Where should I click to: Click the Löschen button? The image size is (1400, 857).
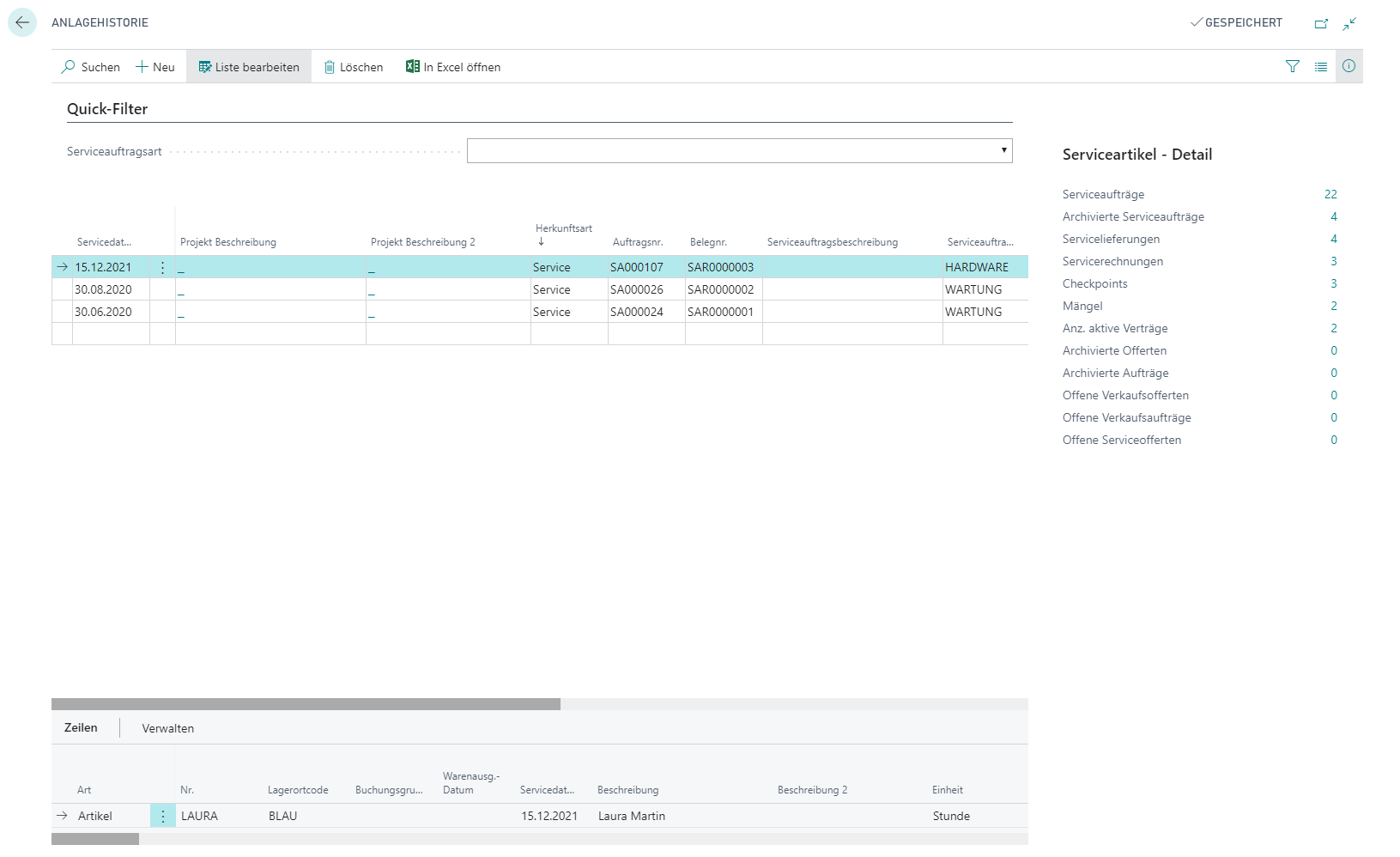(x=353, y=67)
